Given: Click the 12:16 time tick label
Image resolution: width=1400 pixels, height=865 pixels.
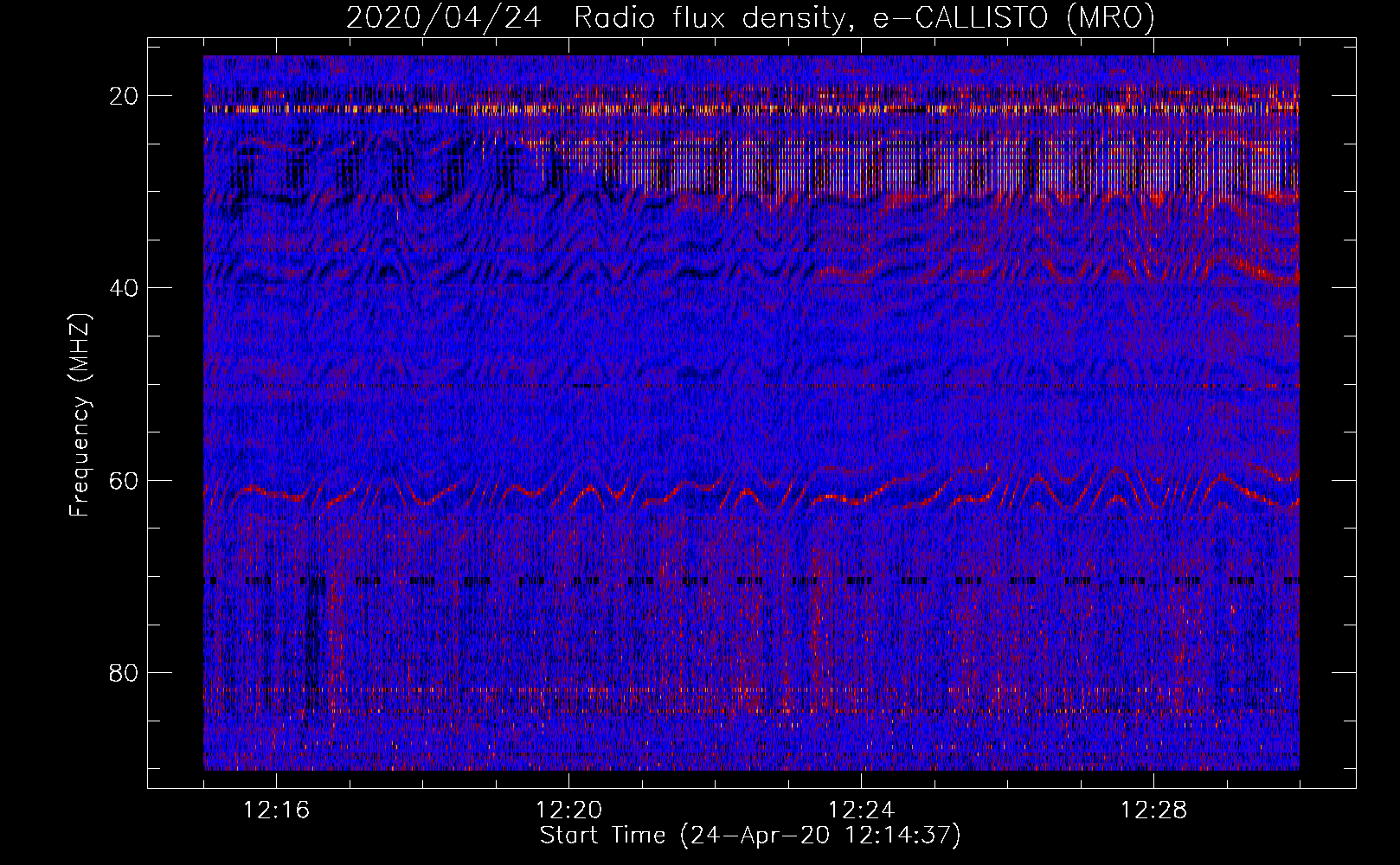Looking at the screenshot, I should tap(277, 811).
